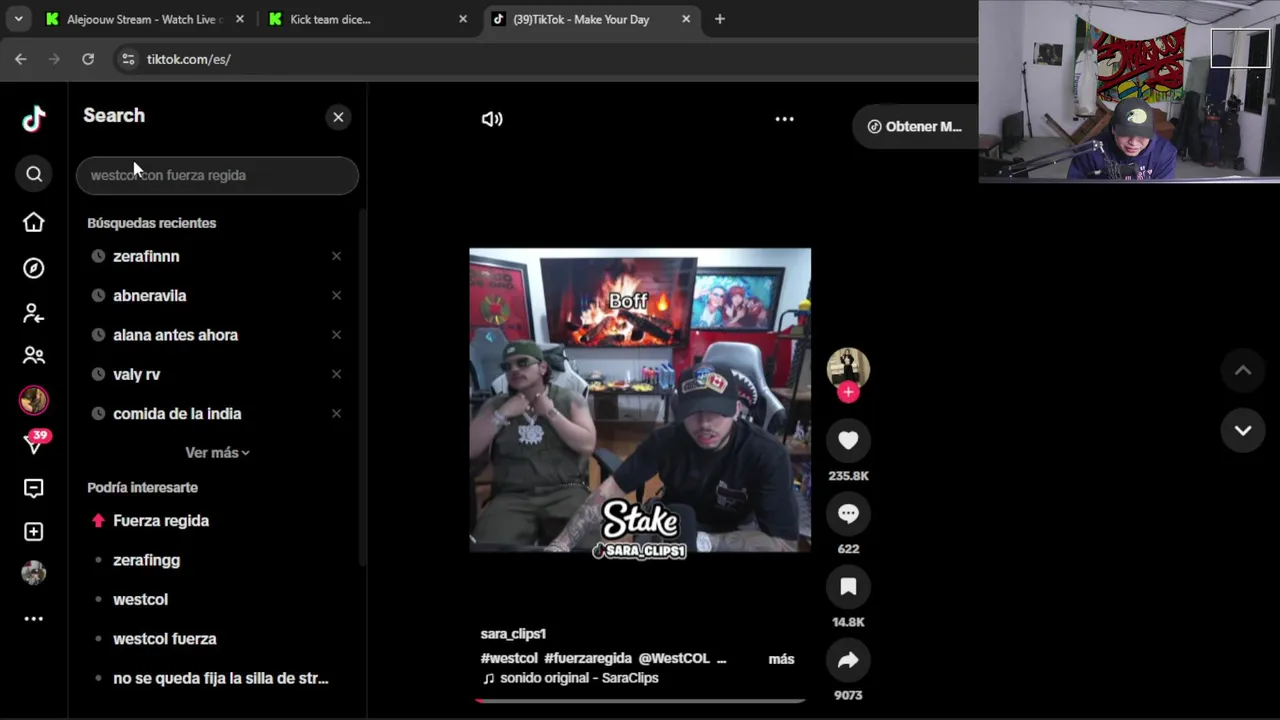Select suggestion westcol

141,600
